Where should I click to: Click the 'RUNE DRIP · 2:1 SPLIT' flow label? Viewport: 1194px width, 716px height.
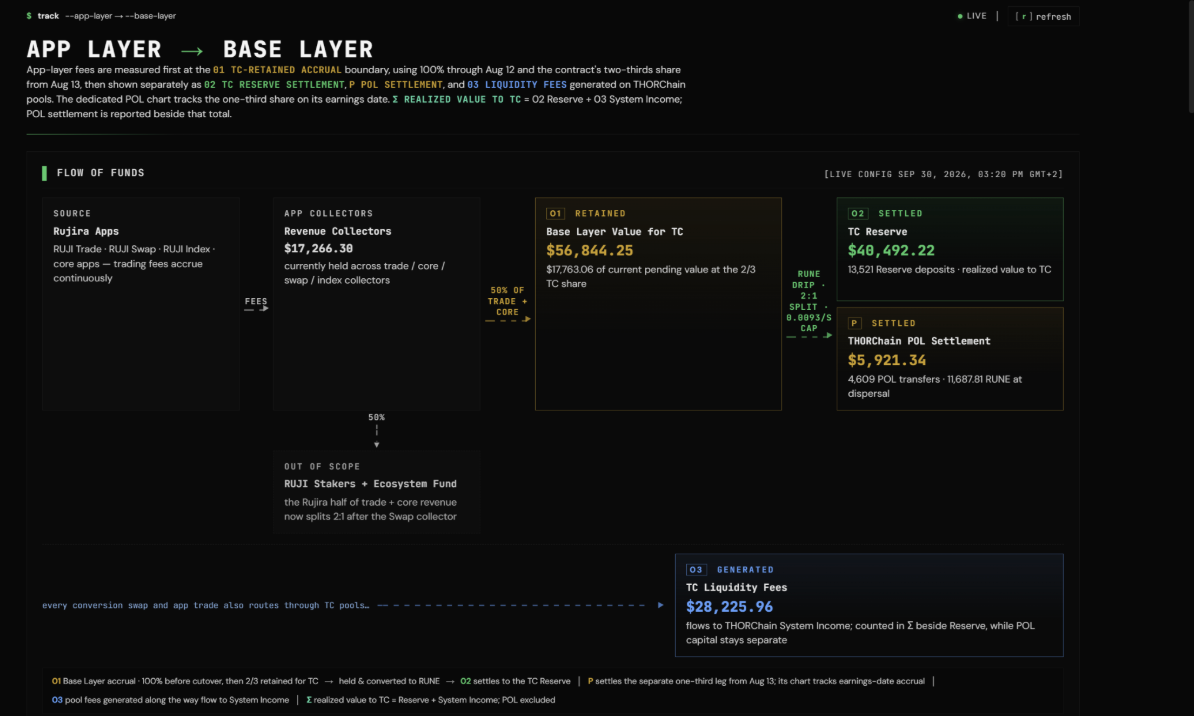click(809, 302)
